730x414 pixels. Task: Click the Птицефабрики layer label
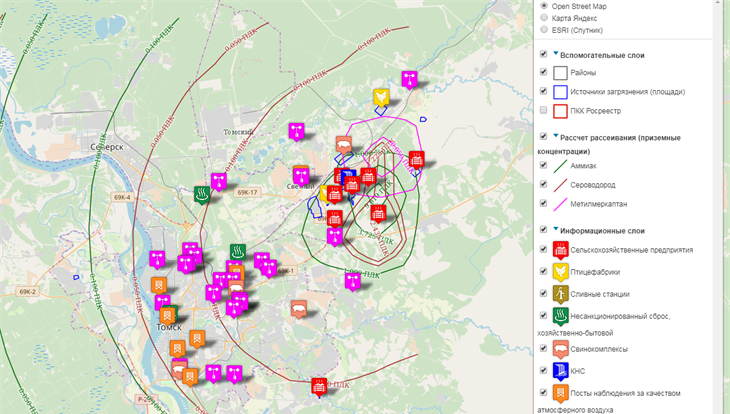(595, 272)
